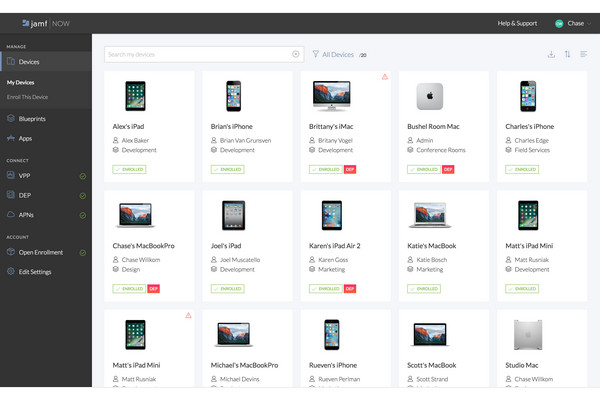Click the DEP icon in the sidebar
Screen dimensions: 600x400
[11, 195]
